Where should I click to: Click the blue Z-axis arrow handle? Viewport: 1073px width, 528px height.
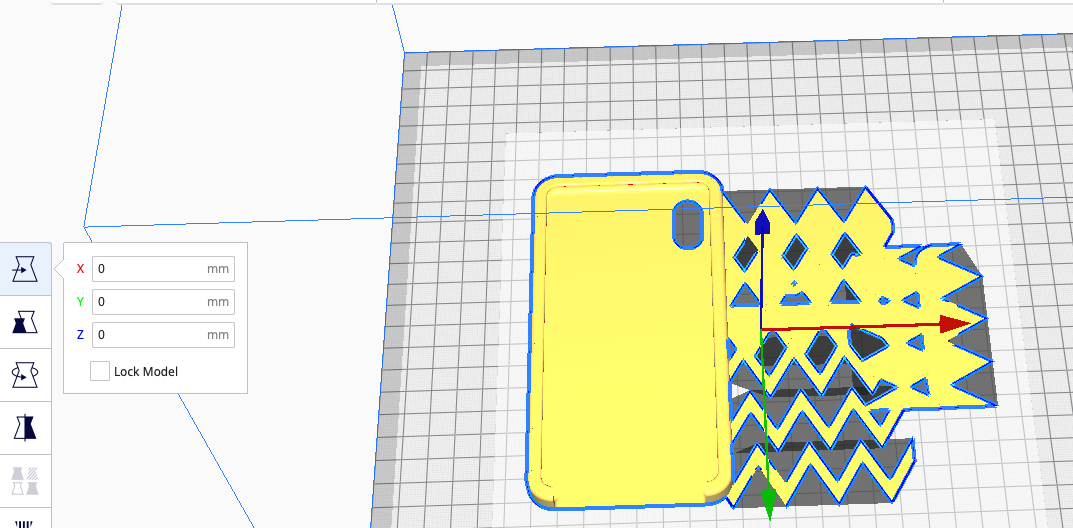(x=762, y=223)
